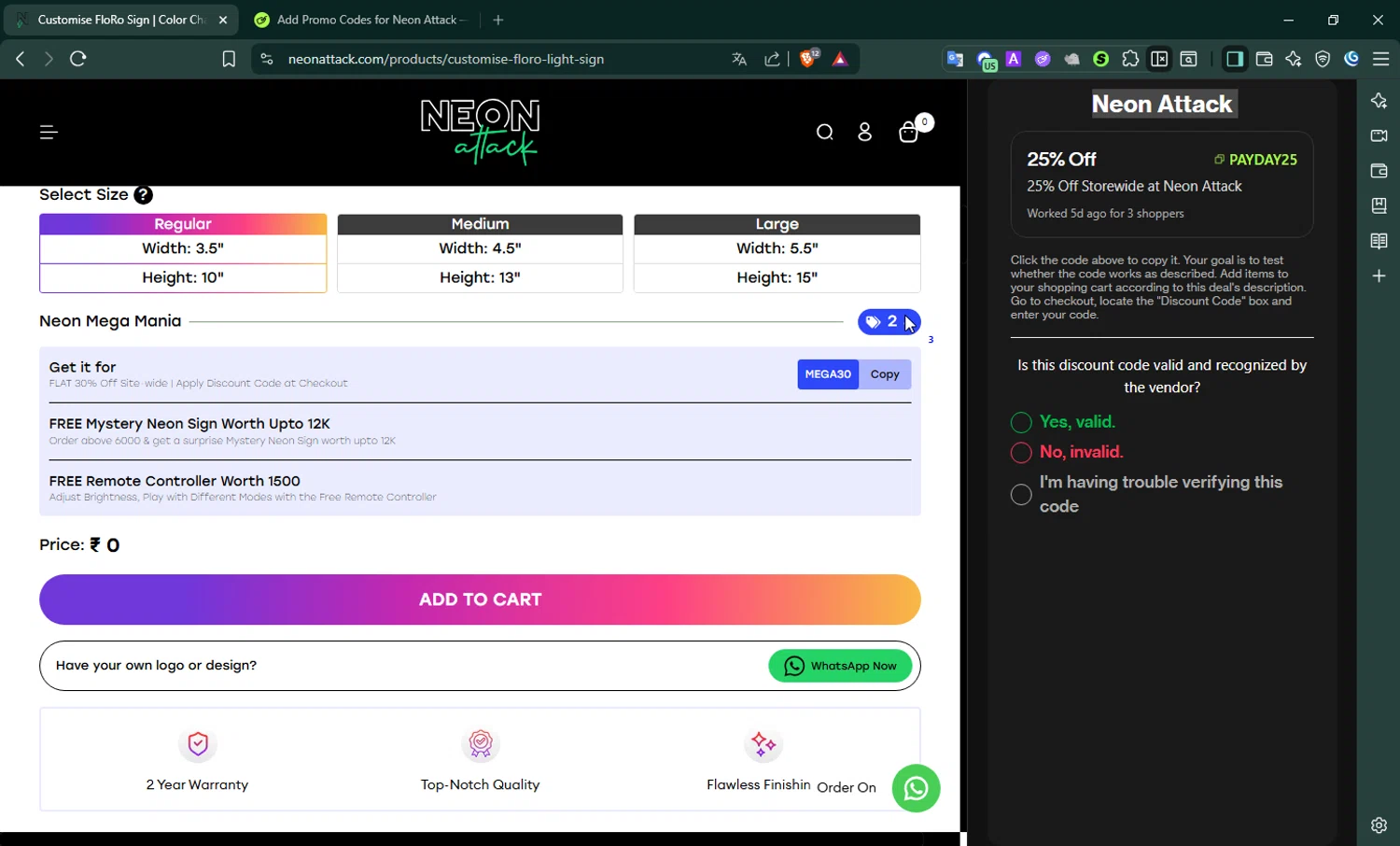Image resolution: width=1400 pixels, height=846 pixels.
Task: Open Brave Wallet toolbar icon
Action: (1264, 59)
